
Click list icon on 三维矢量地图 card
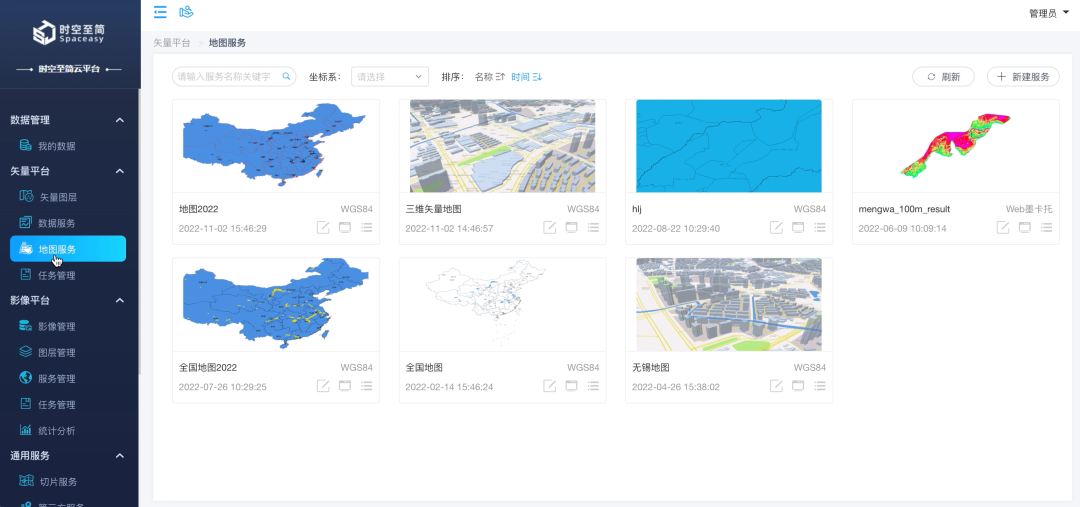coord(593,227)
